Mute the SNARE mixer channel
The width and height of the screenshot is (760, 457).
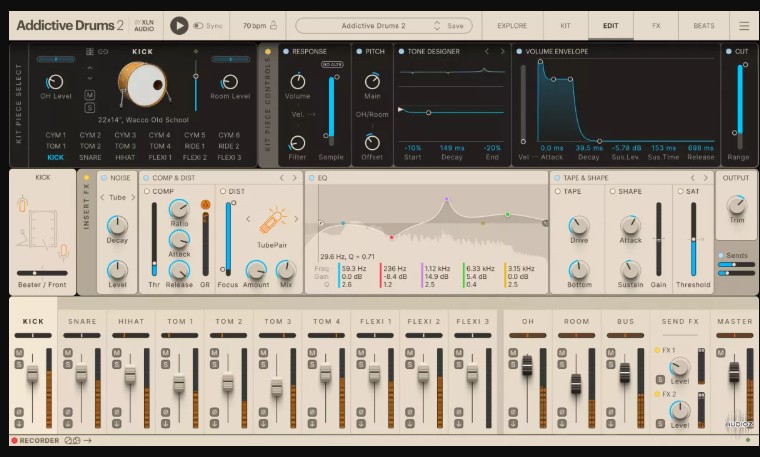68,352
